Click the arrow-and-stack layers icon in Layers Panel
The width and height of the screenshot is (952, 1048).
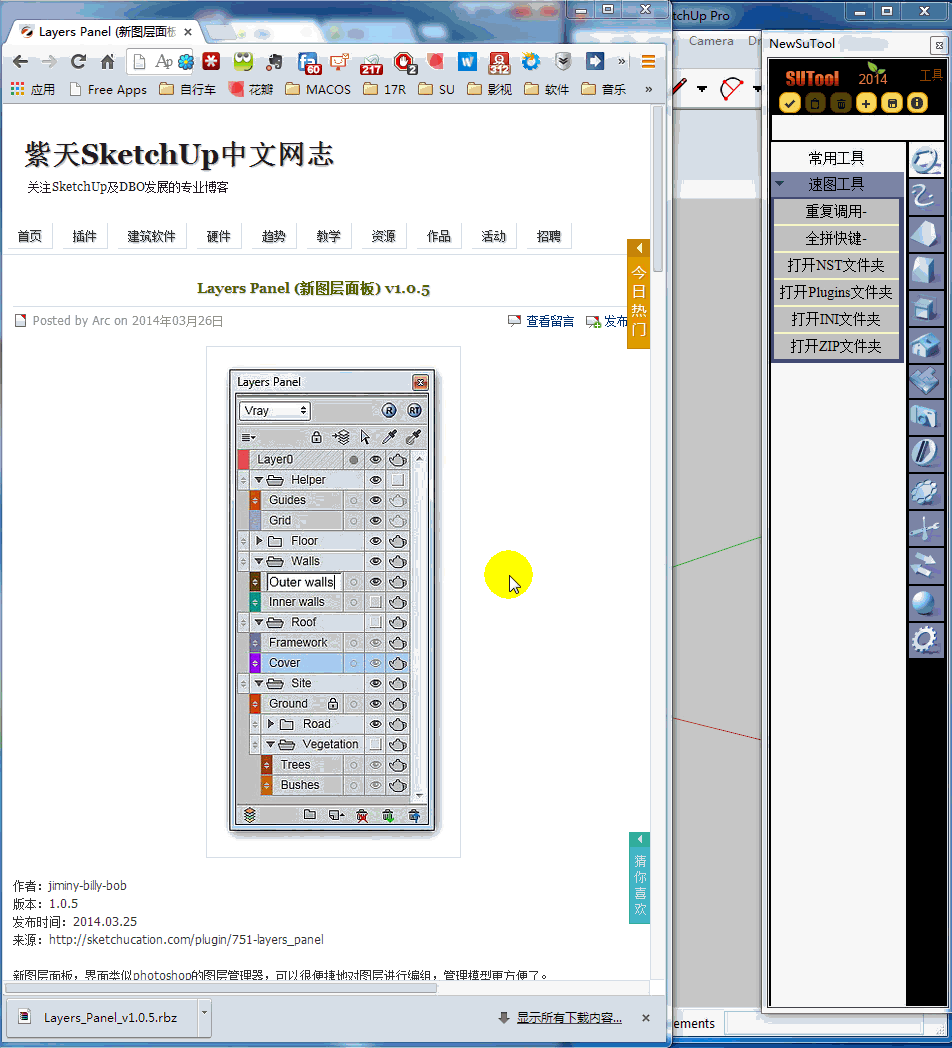(x=341, y=437)
